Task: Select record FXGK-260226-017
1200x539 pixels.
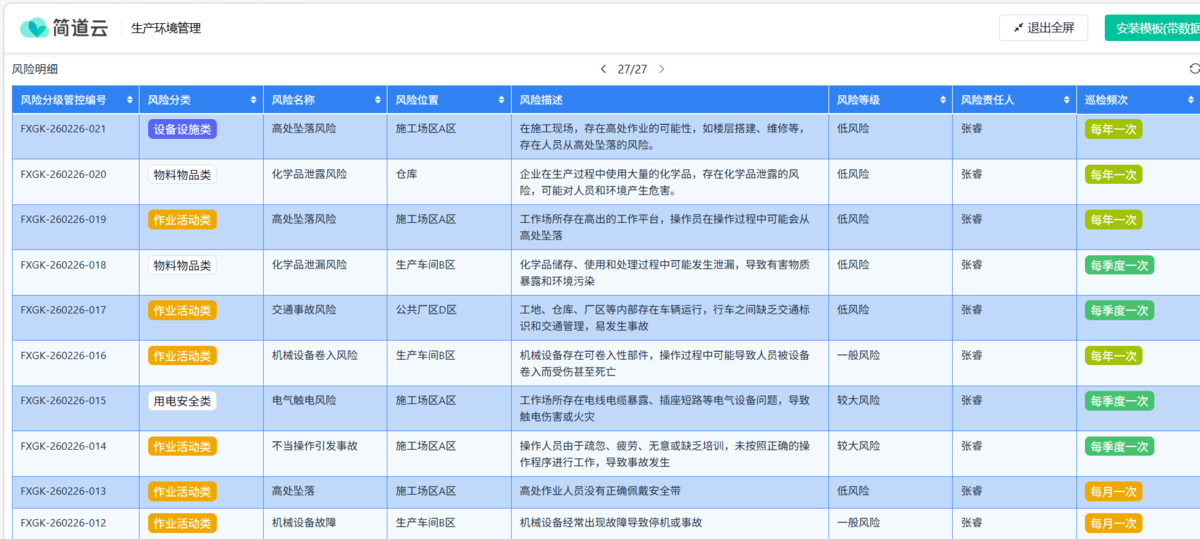Action: pyautogui.click(x=63, y=310)
